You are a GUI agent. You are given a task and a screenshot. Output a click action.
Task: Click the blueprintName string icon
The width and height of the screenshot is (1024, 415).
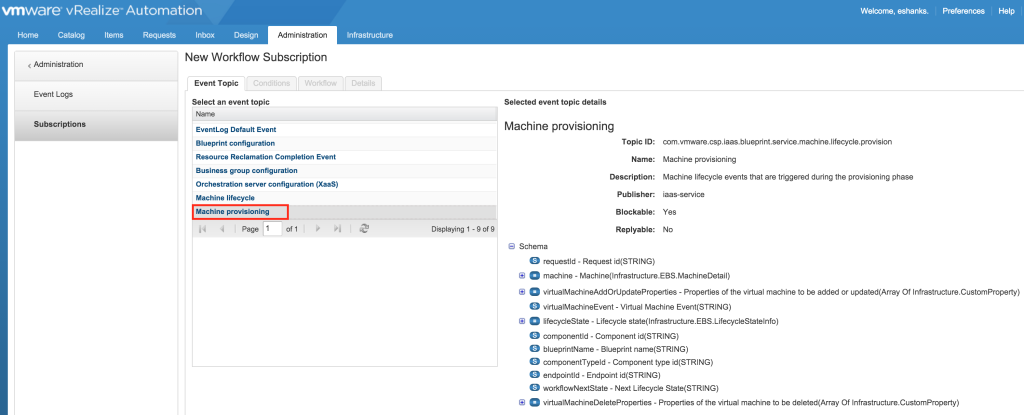click(534, 349)
